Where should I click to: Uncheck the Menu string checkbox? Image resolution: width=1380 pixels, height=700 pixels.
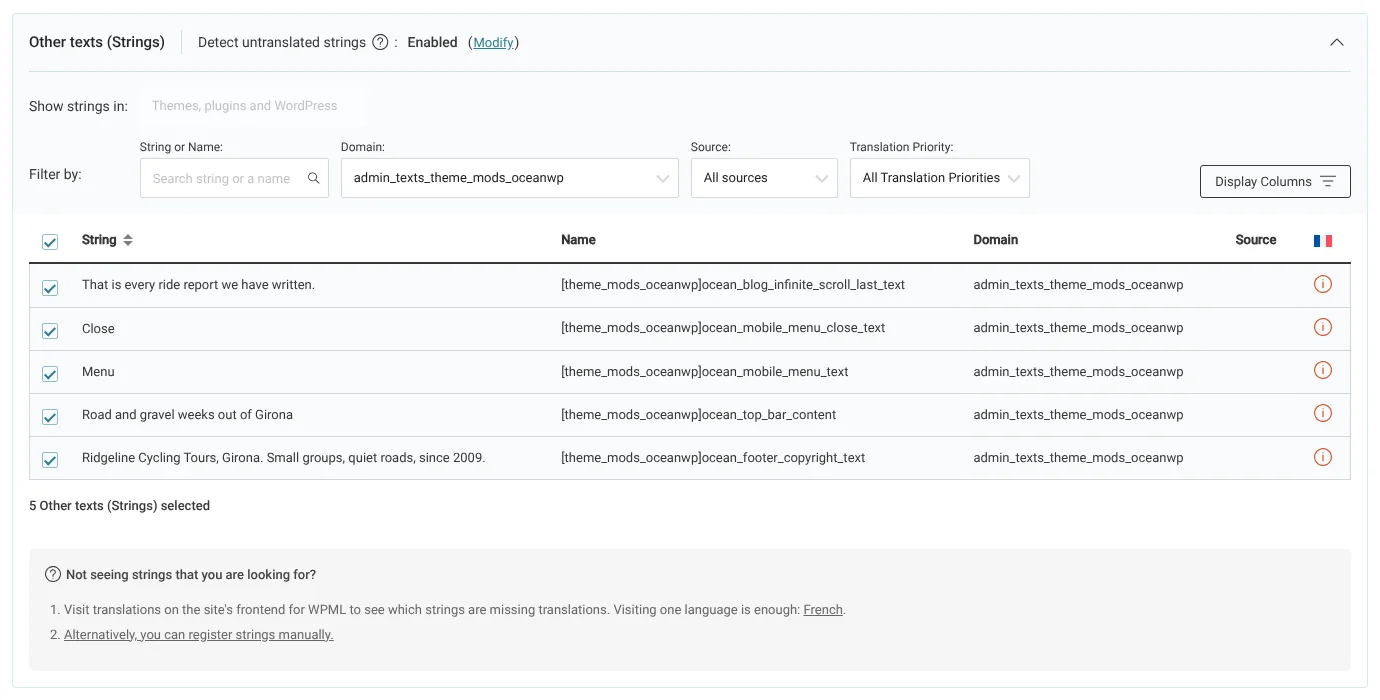tap(50, 374)
